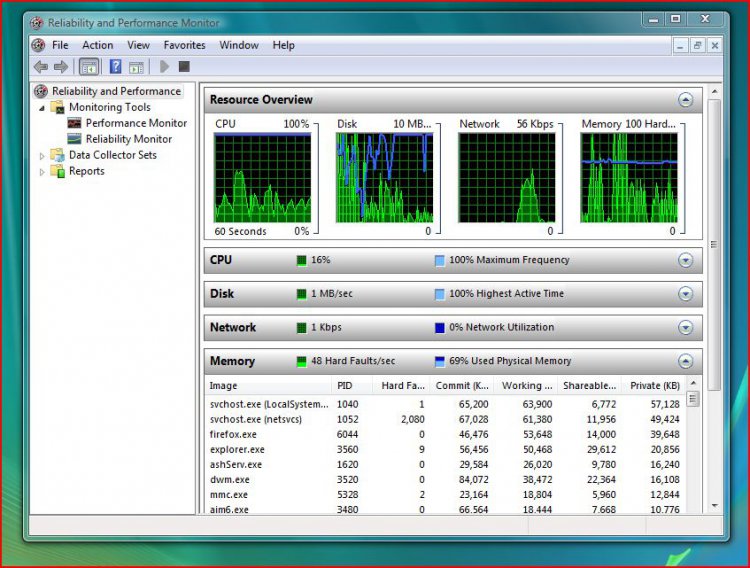Click the black Stop square icon
The height and width of the screenshot is (568, 750).
(x=184, y=66)
